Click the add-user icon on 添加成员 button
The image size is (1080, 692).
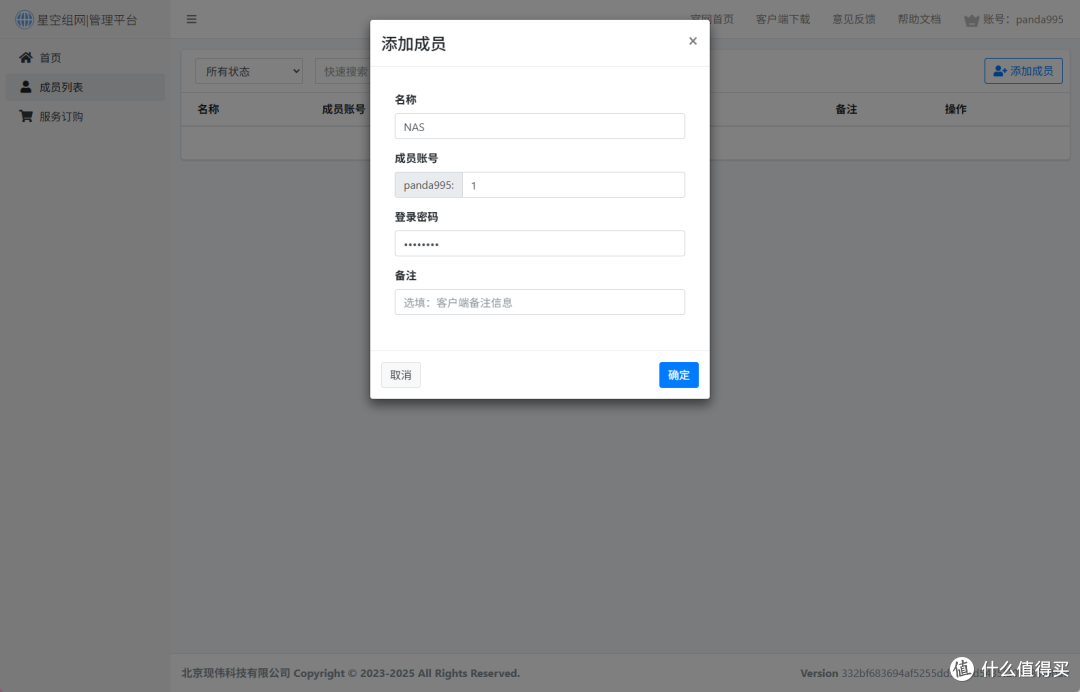click(1000, 71)
